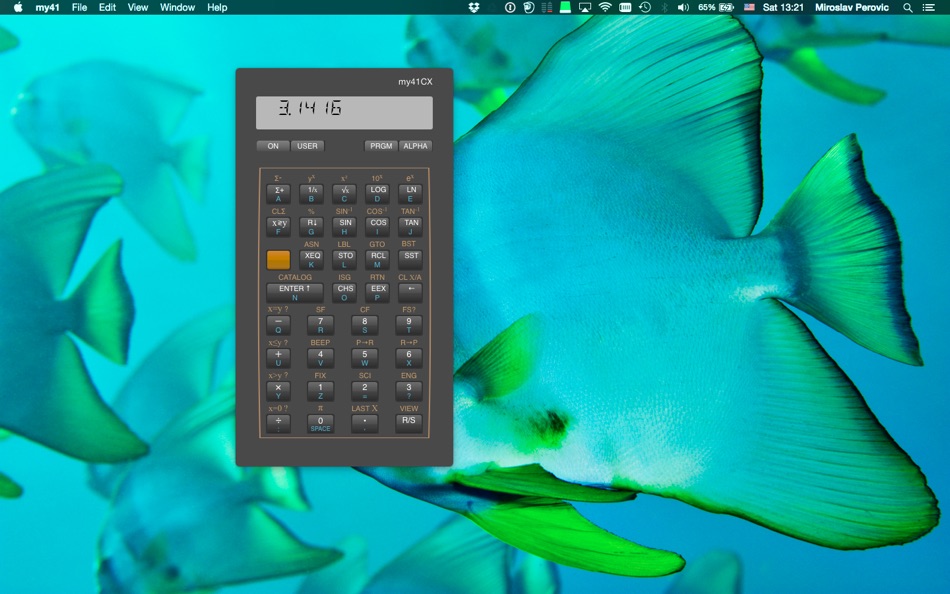Click the 7 key
Image resolution: width=950 pixels, height=594 pixels.
tap(321, 325)
